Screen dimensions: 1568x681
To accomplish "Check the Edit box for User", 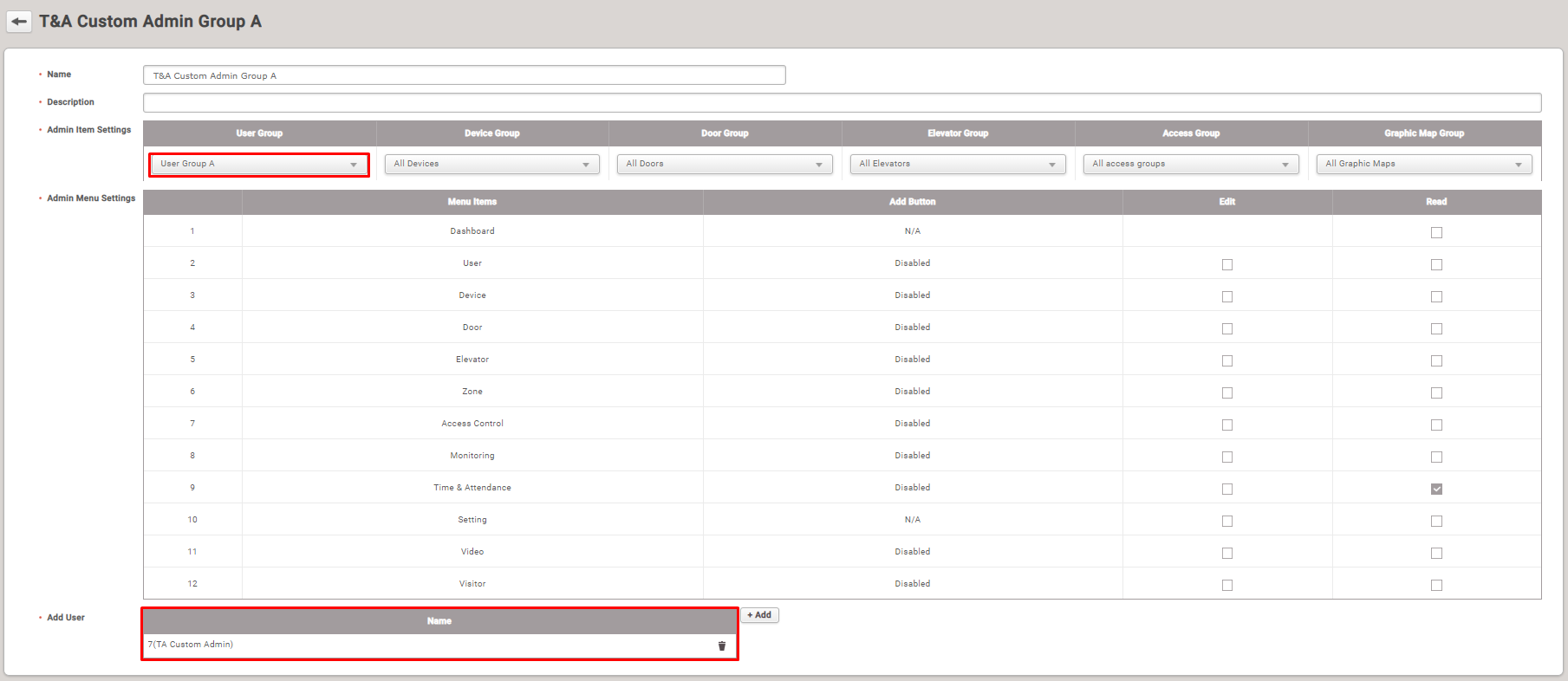I will (x=1226, y=264).
